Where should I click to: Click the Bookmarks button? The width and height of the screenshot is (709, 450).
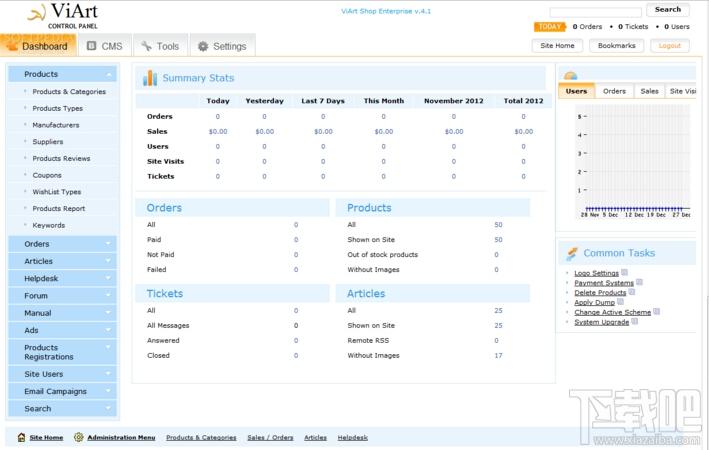click(x=616, y=46)
